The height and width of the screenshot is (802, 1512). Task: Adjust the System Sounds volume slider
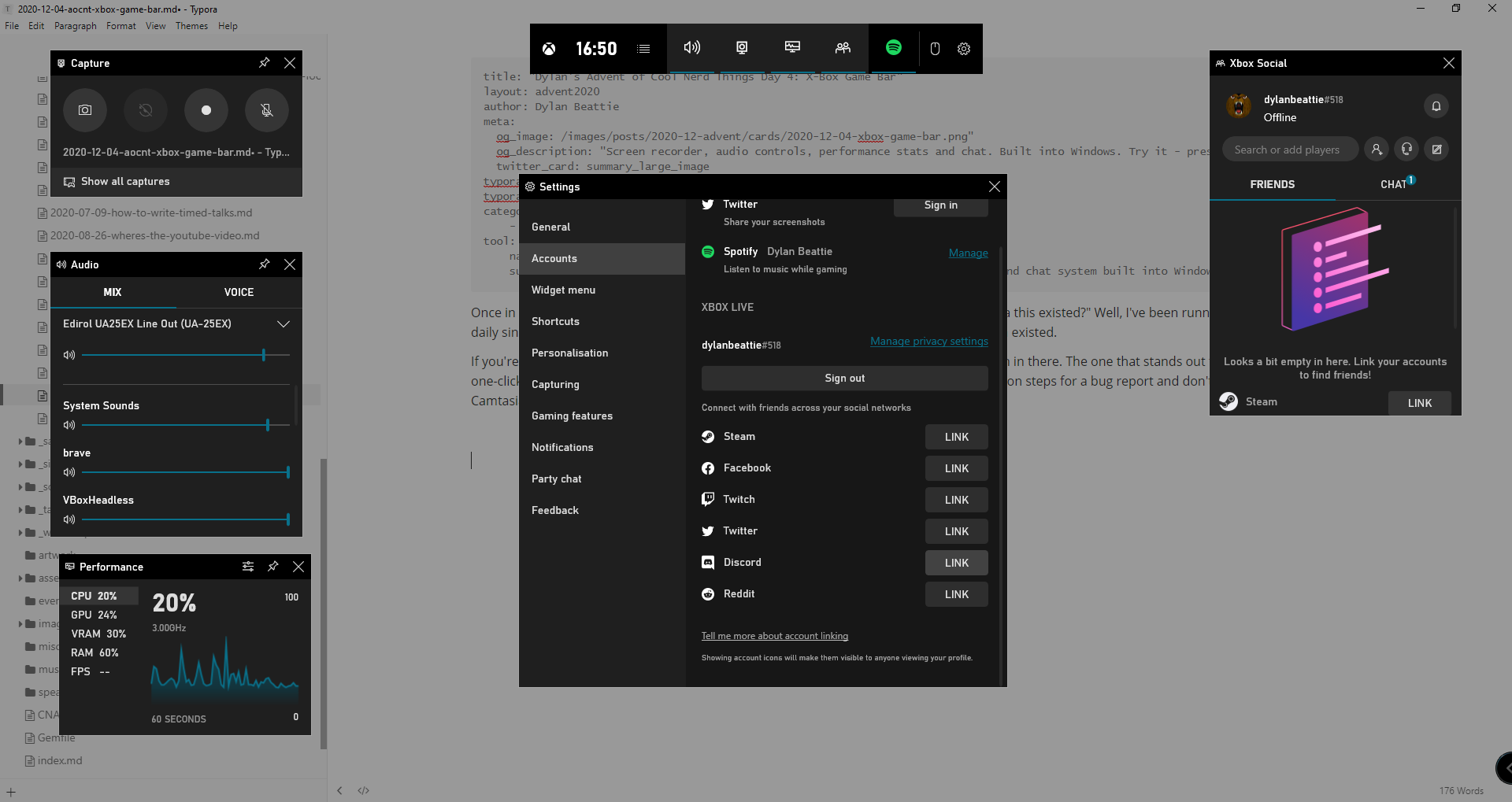[186, 425]
